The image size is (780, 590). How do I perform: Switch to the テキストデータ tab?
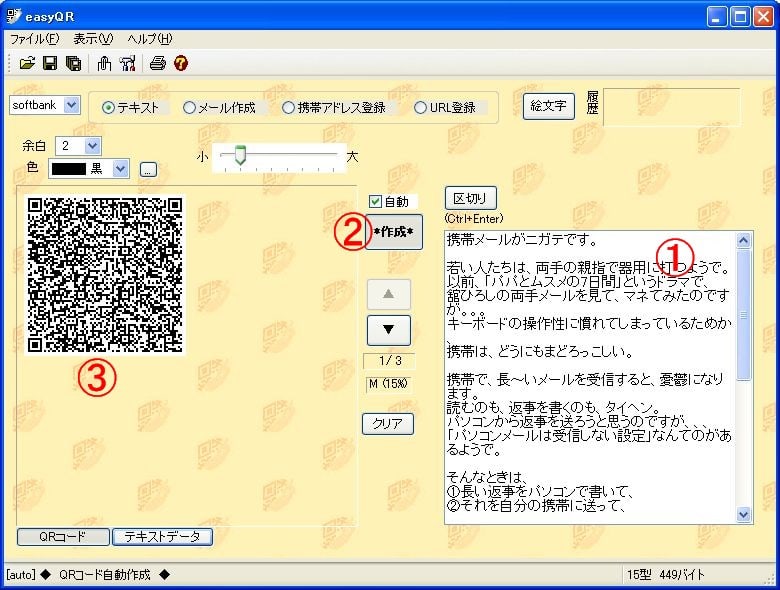tap(162, 537)
